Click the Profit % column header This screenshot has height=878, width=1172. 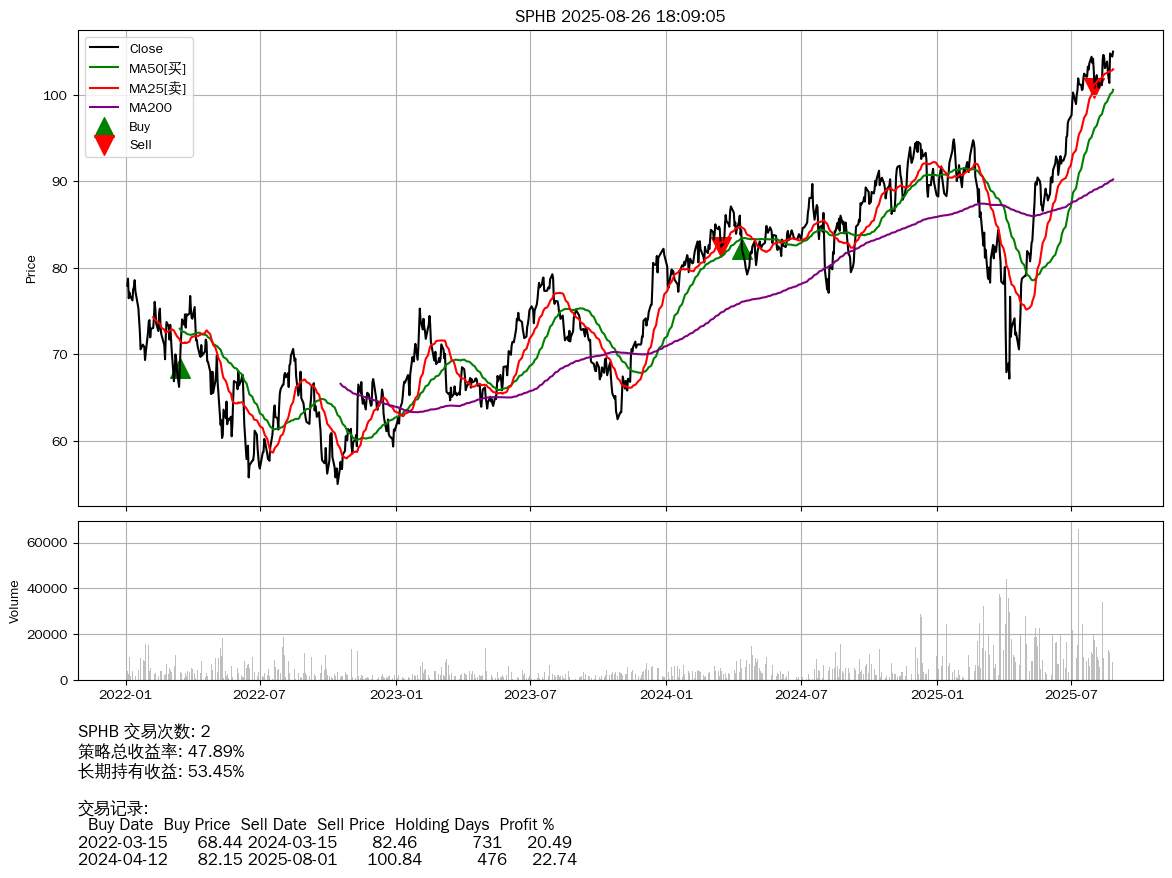(526, 825)
